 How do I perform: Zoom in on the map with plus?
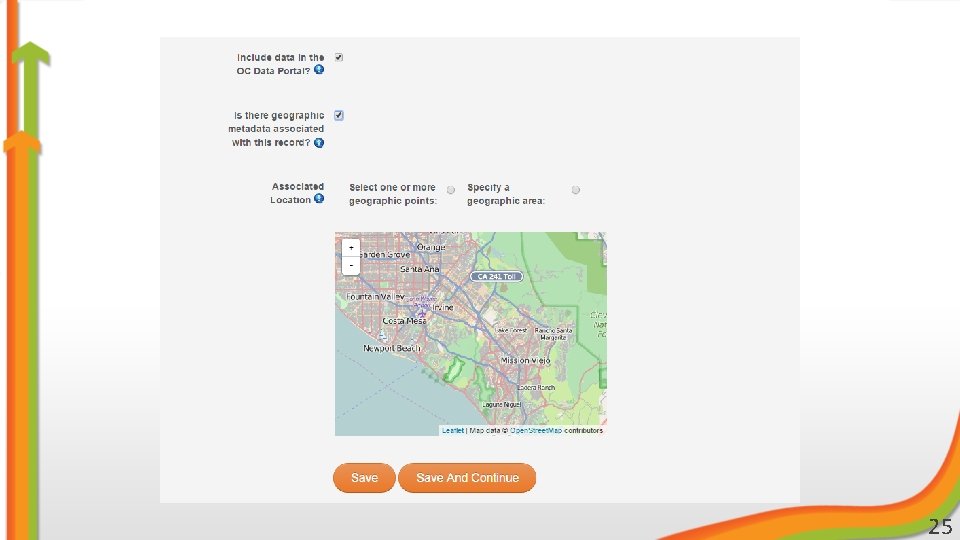tap(351, 248)
